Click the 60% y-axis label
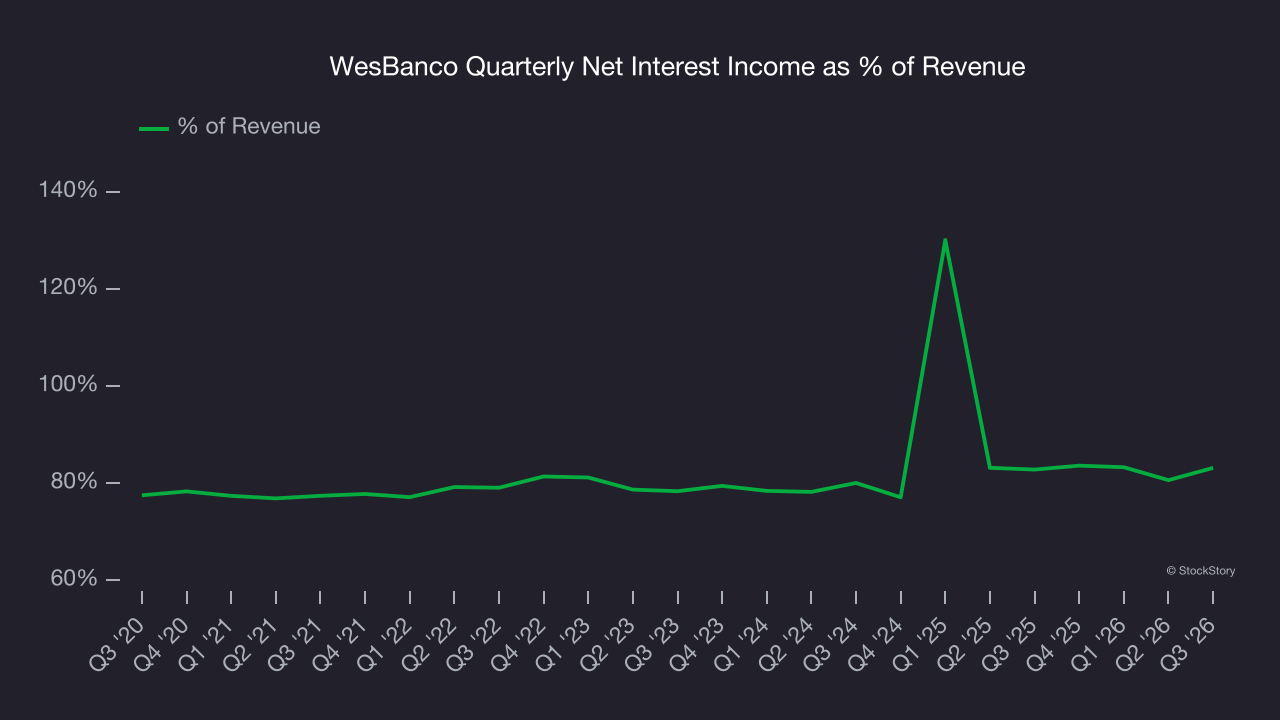1280x720 pixels. 74,579
